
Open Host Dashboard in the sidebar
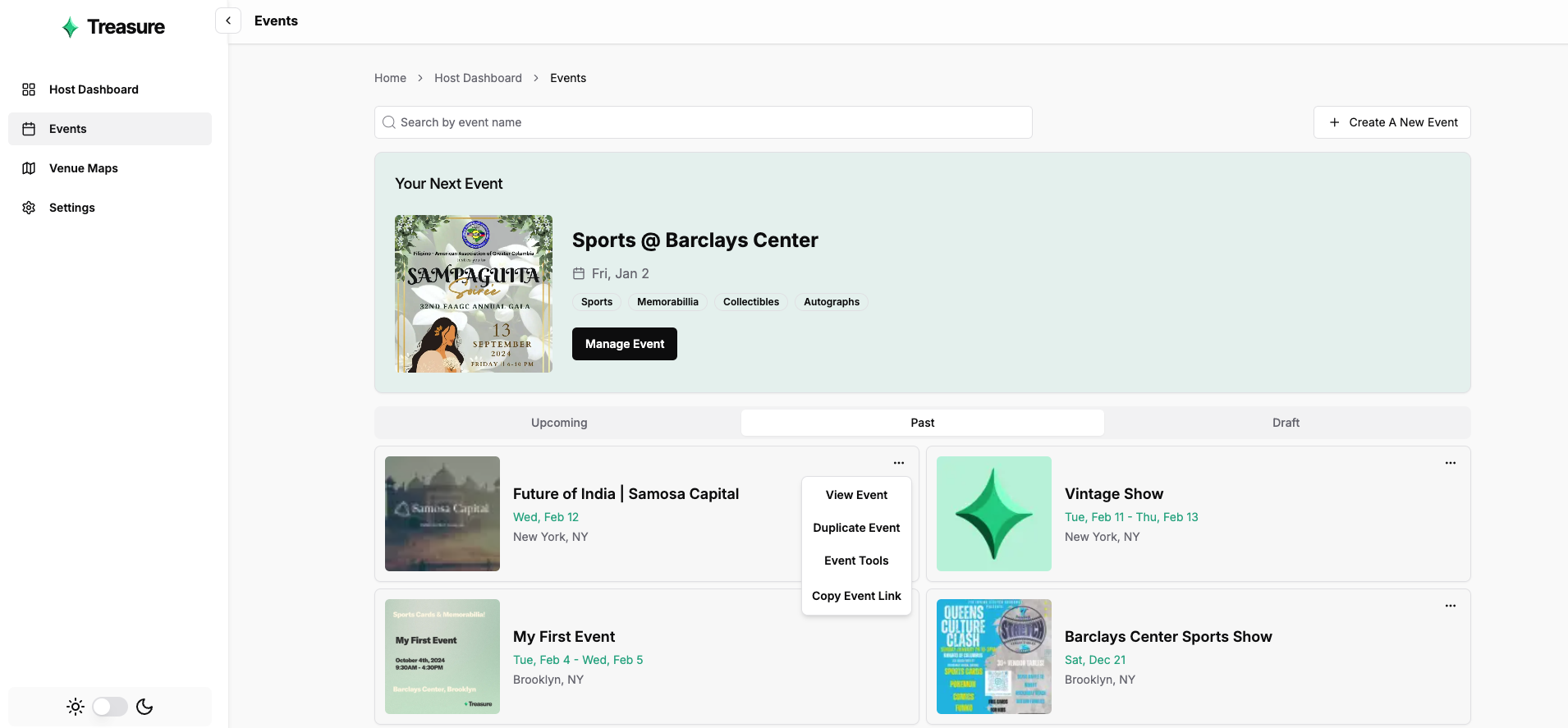click(x=110, y=89)
